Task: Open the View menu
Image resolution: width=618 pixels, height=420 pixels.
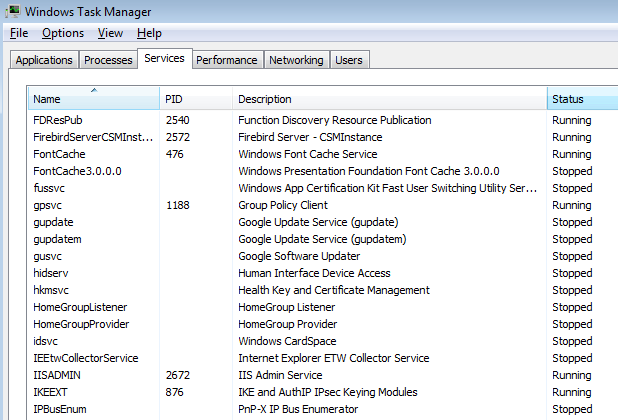Action: coord(110,33)
